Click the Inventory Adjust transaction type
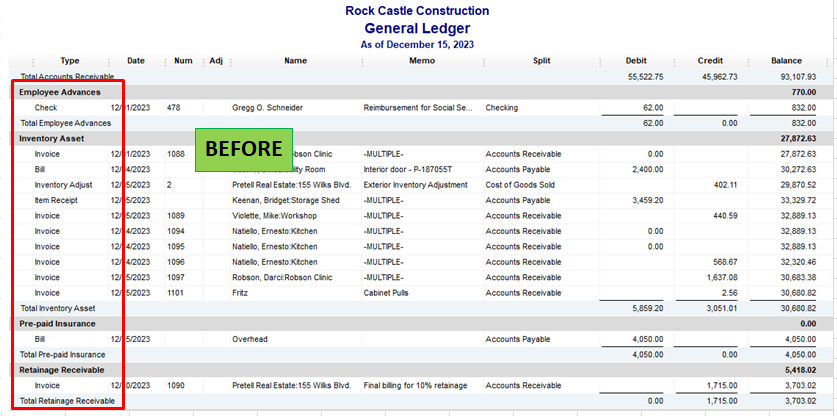 point(64,185)
